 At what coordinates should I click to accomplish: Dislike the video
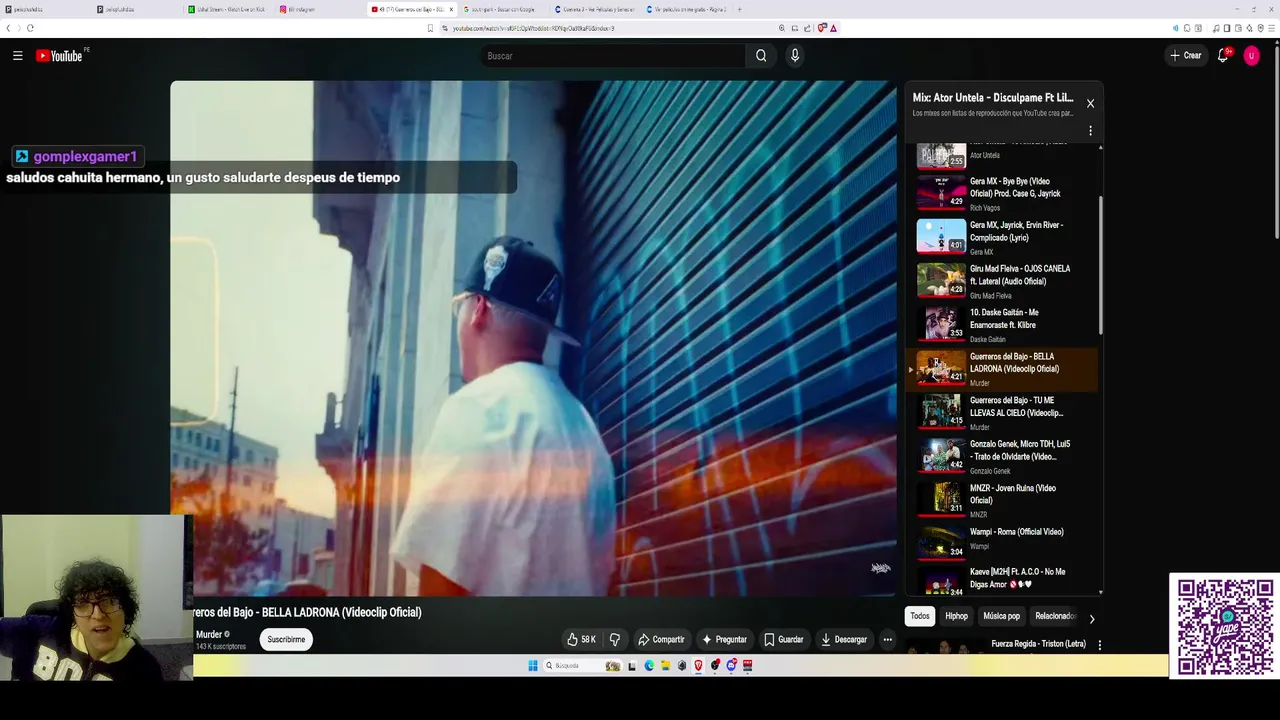(615, 639)
